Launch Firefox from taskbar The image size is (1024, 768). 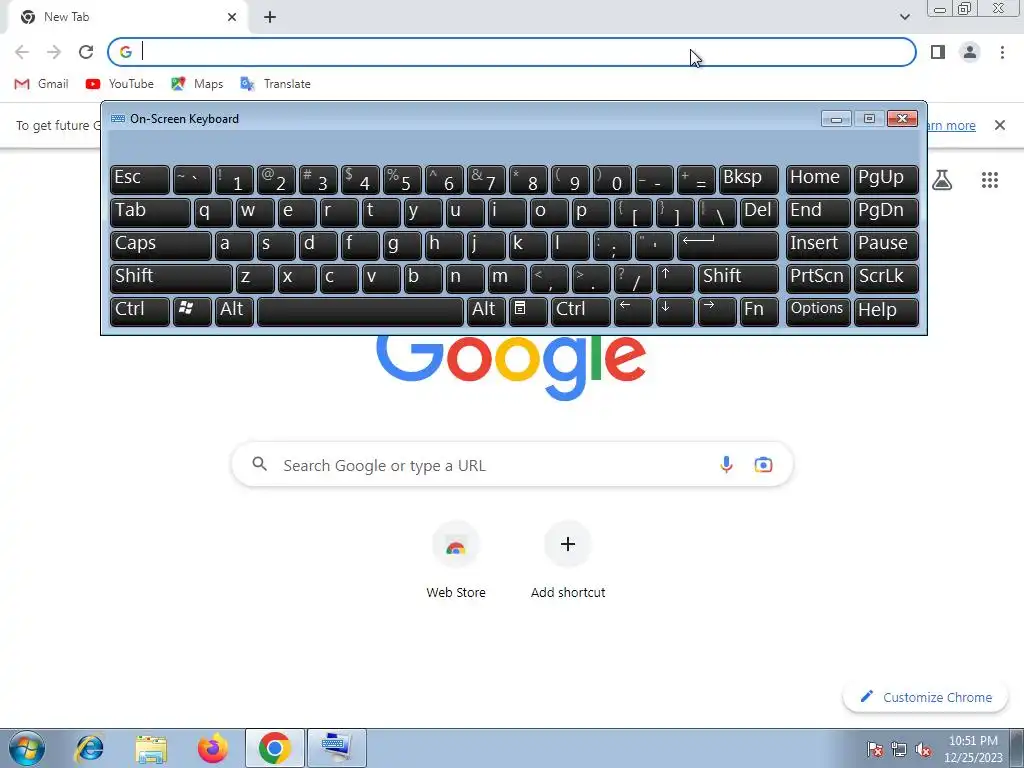(213, 748)
